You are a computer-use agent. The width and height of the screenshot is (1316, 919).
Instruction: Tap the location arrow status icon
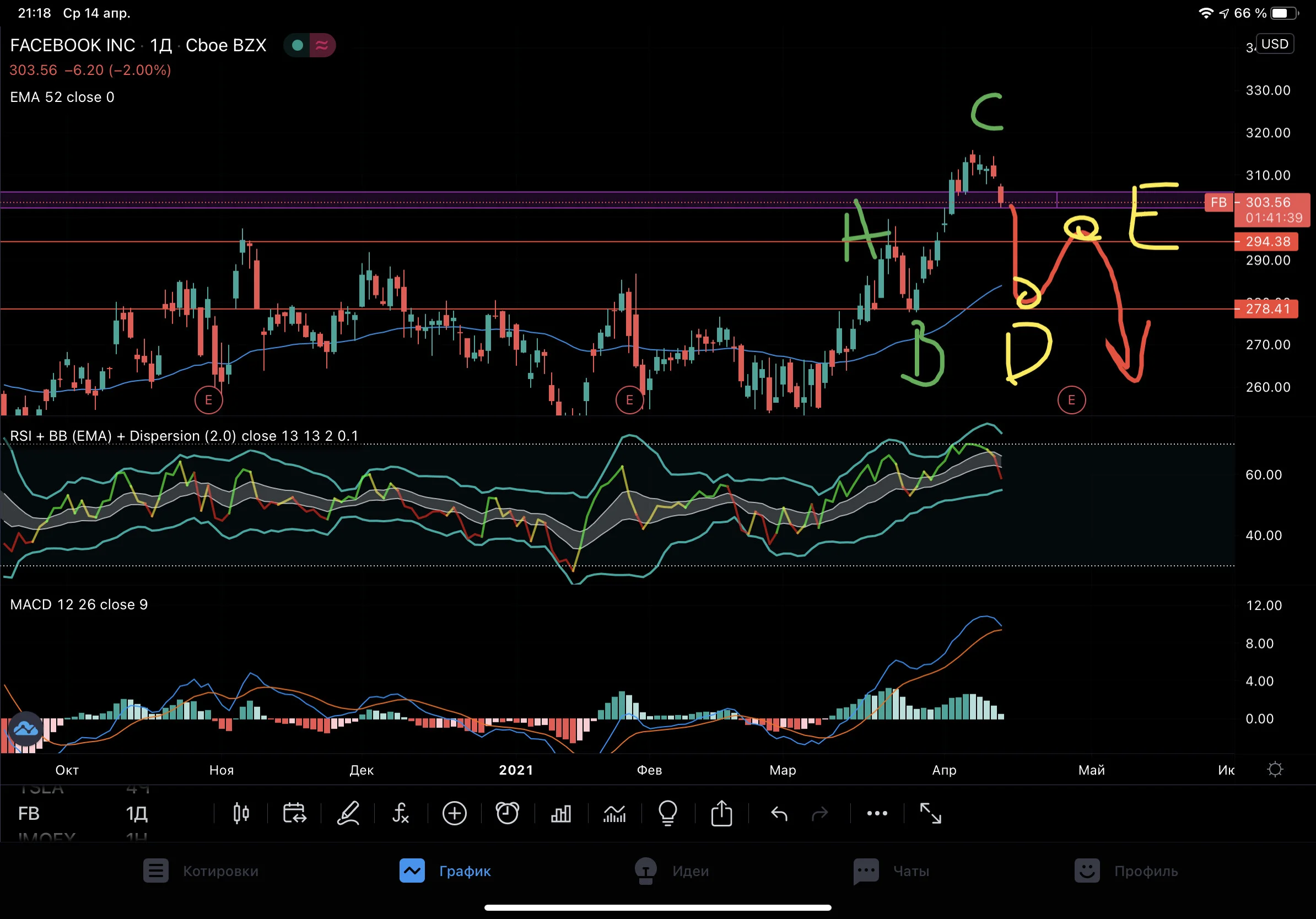coord(1225,13)
